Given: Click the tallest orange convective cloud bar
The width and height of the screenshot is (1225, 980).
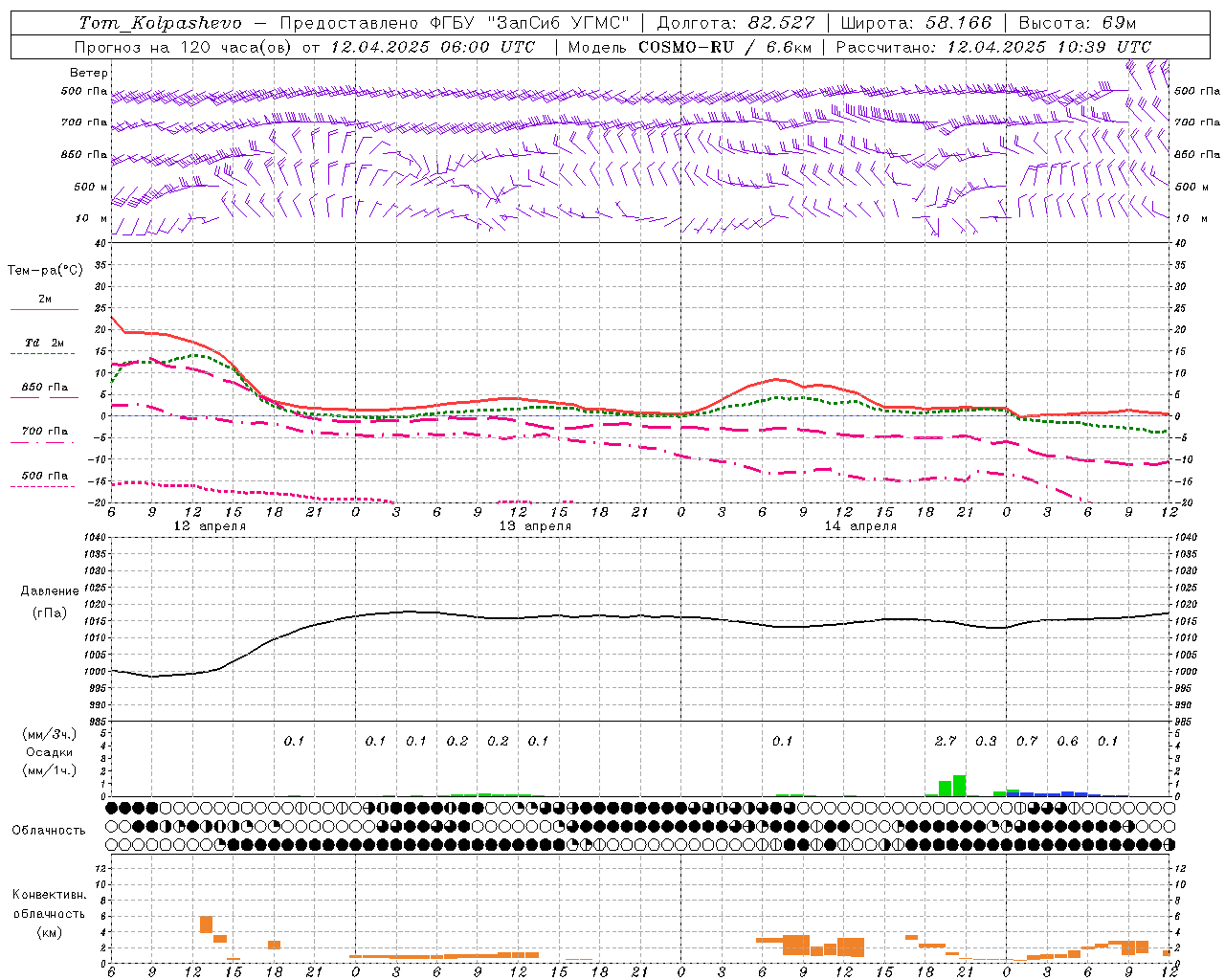Looking at the screenshot, I should point(206,924).
